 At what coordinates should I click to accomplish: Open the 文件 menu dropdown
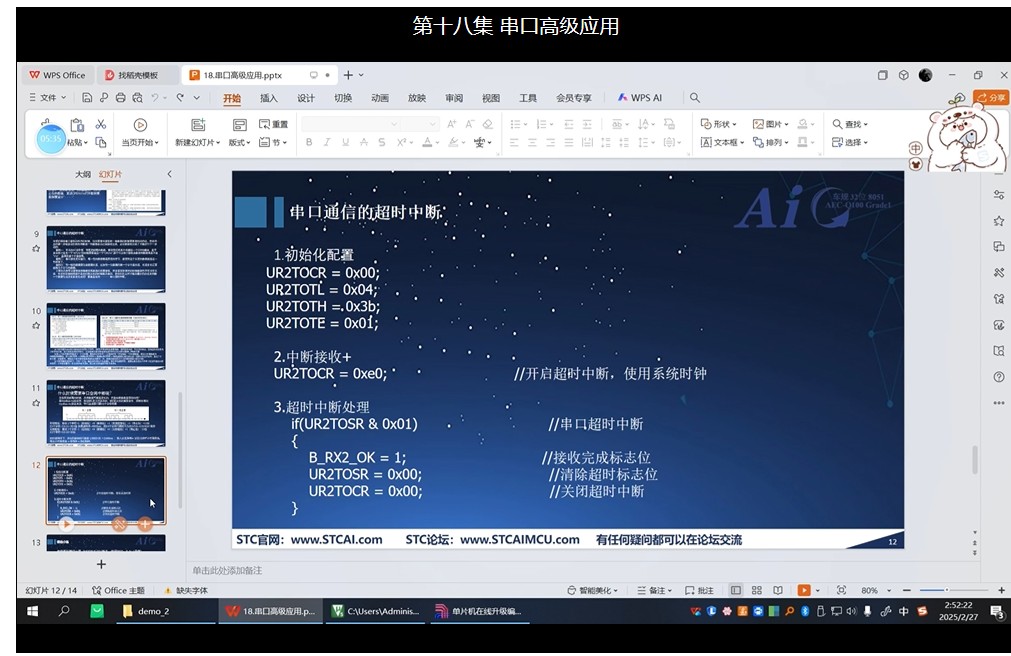pos(48,97)
